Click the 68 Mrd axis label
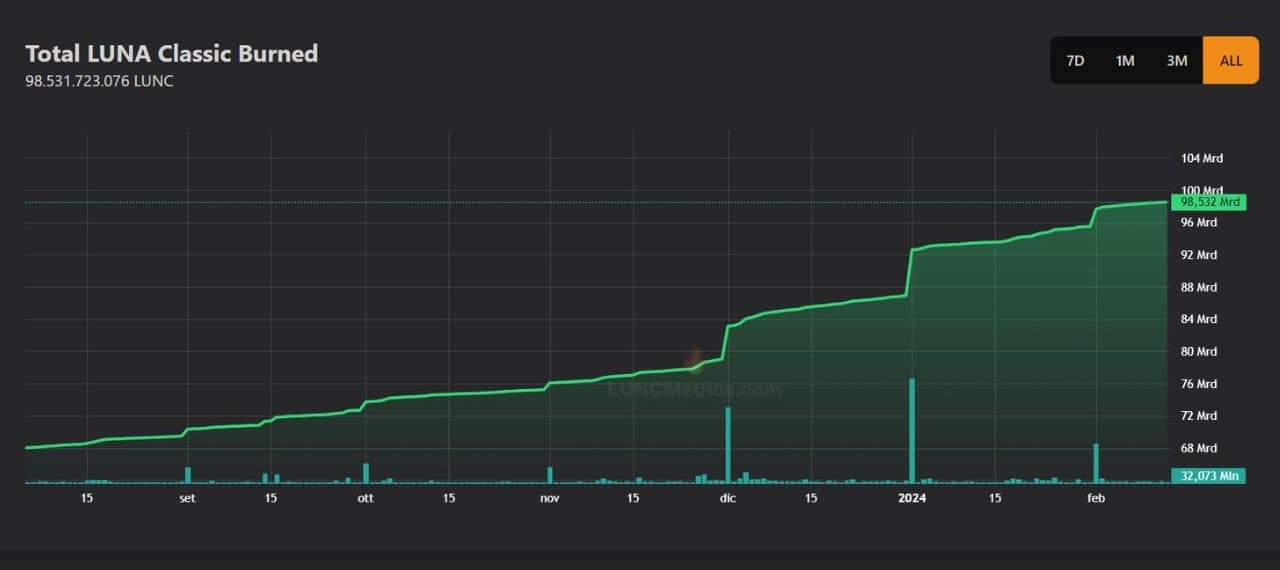 click(1199, 448)
